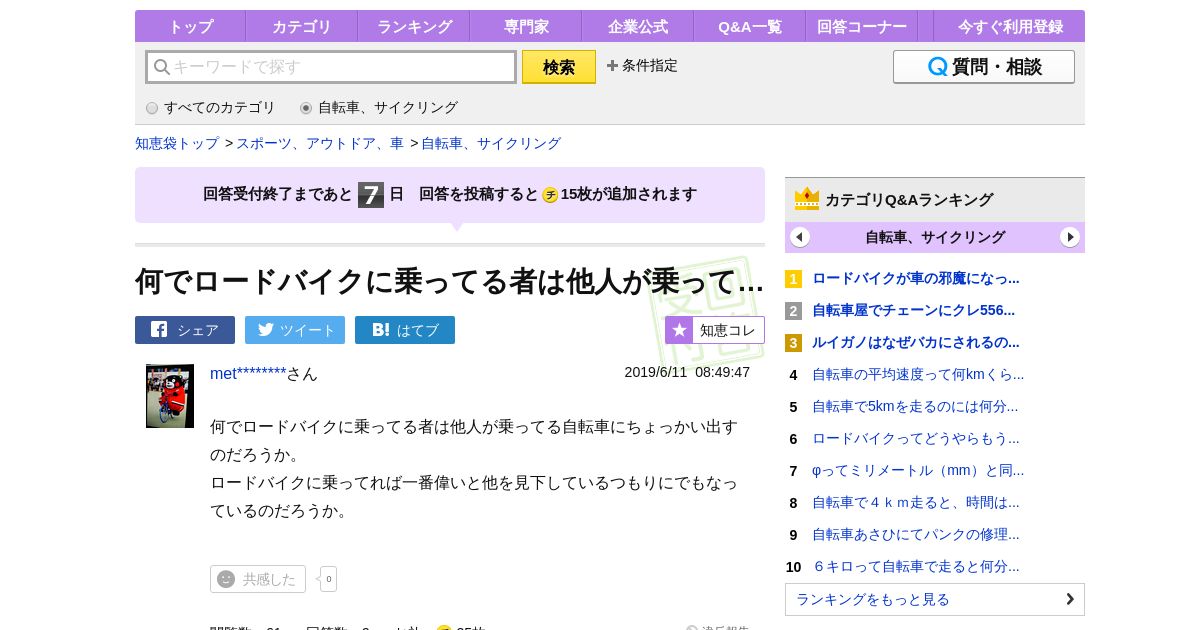Image resolution: width=1200 pixels, height=630 pixels.
Task: Add question to 知恵コレ
Action: (715, 330)
